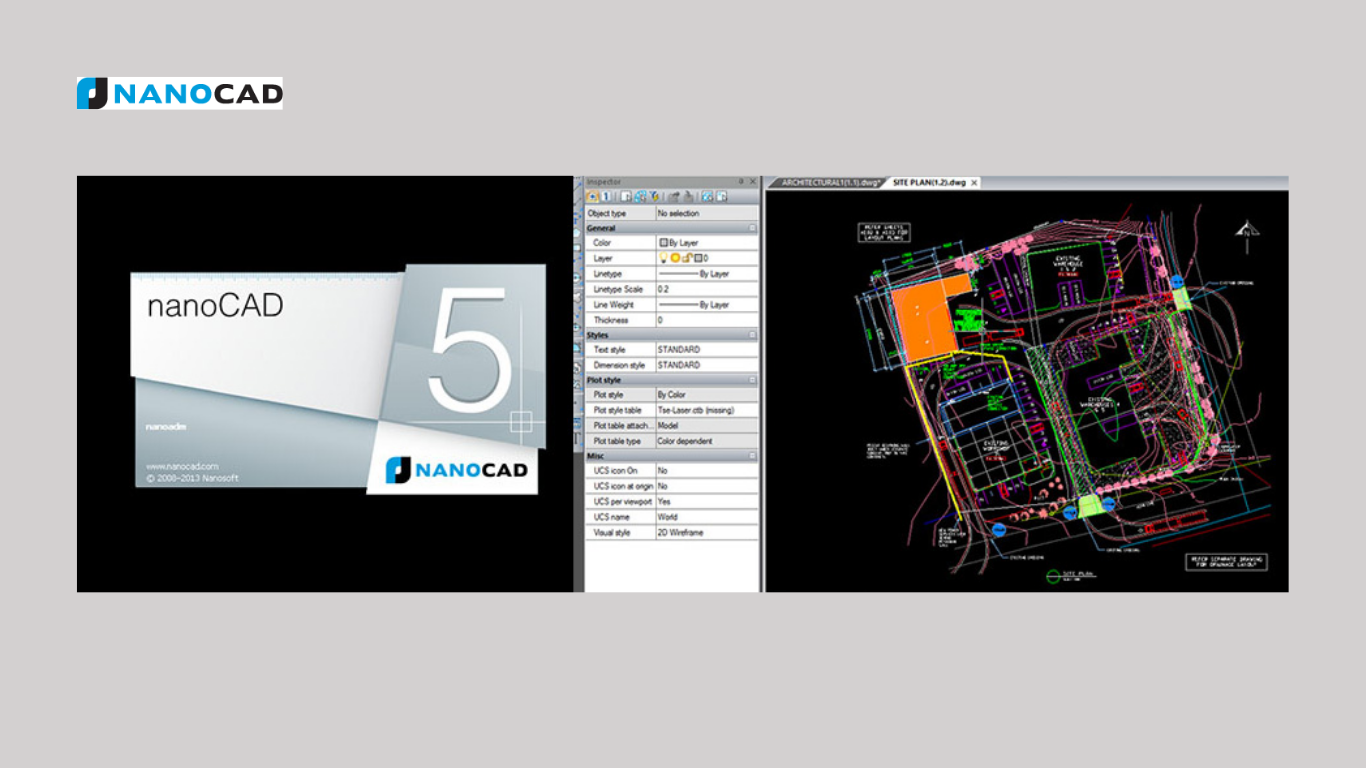Click the nanoCAD logo at top left
The height and width of the screenshot is (768, 1366).
(180, 93)
